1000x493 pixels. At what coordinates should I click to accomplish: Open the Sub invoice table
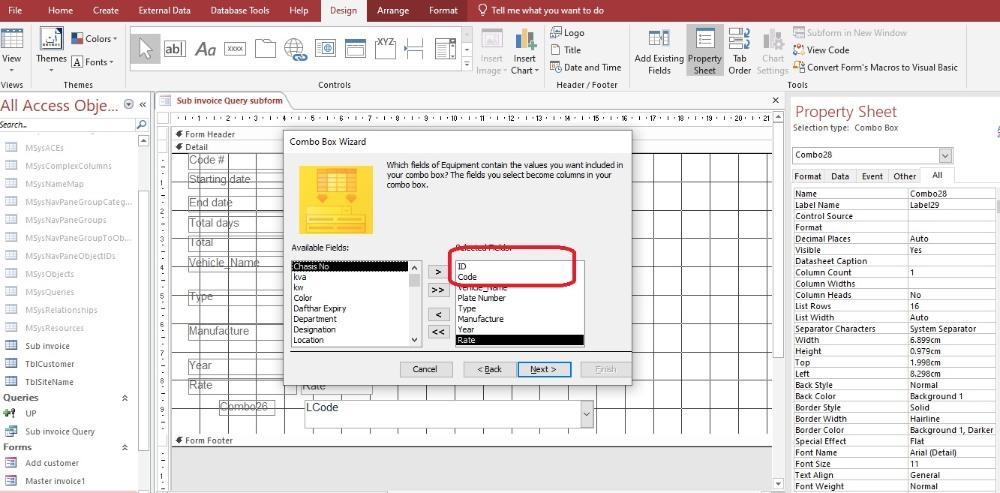point(47,346)
